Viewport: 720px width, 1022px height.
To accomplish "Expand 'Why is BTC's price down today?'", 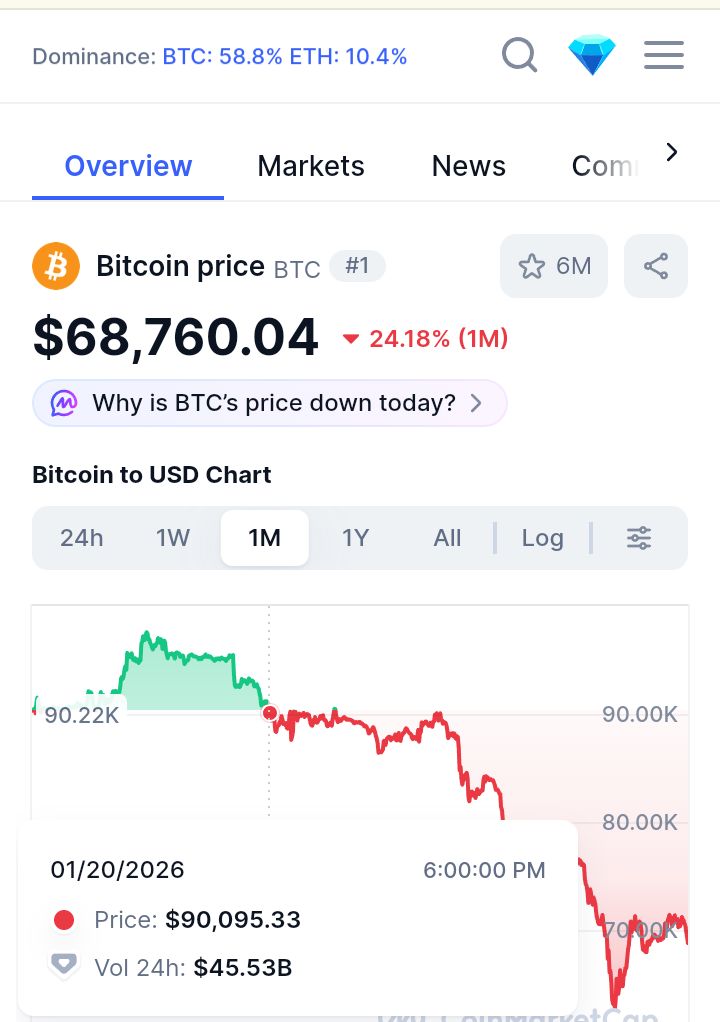I will click(x=270, y=403).
